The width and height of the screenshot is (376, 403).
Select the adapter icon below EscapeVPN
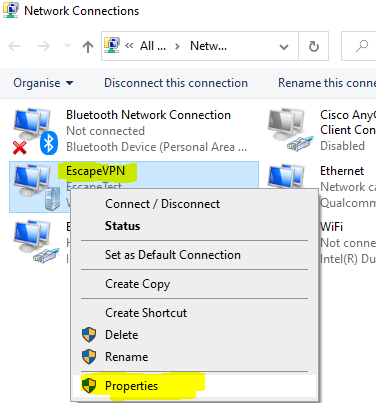point(37,242)
